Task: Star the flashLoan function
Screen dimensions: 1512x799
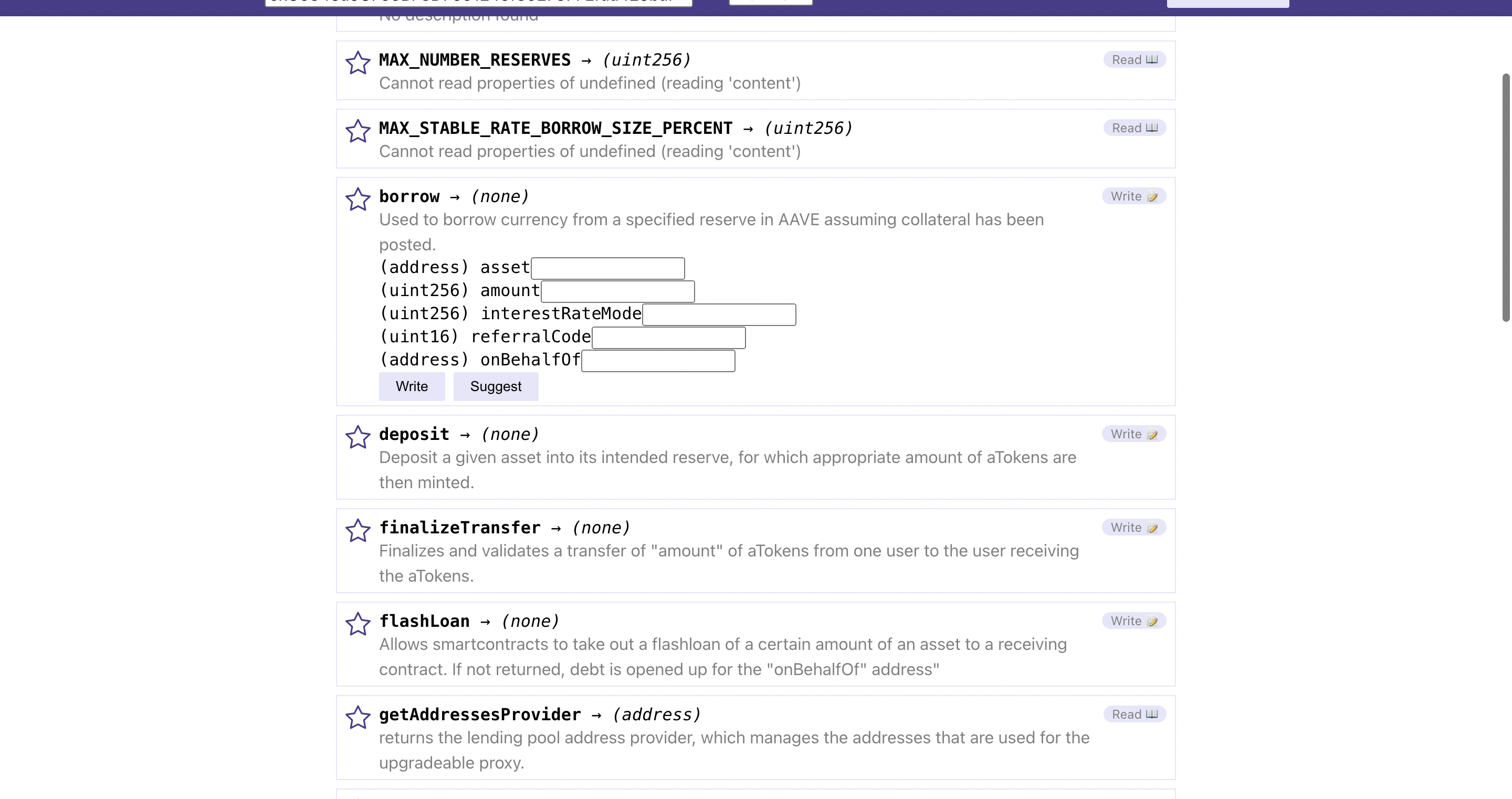Action: [x=358, y=624]
